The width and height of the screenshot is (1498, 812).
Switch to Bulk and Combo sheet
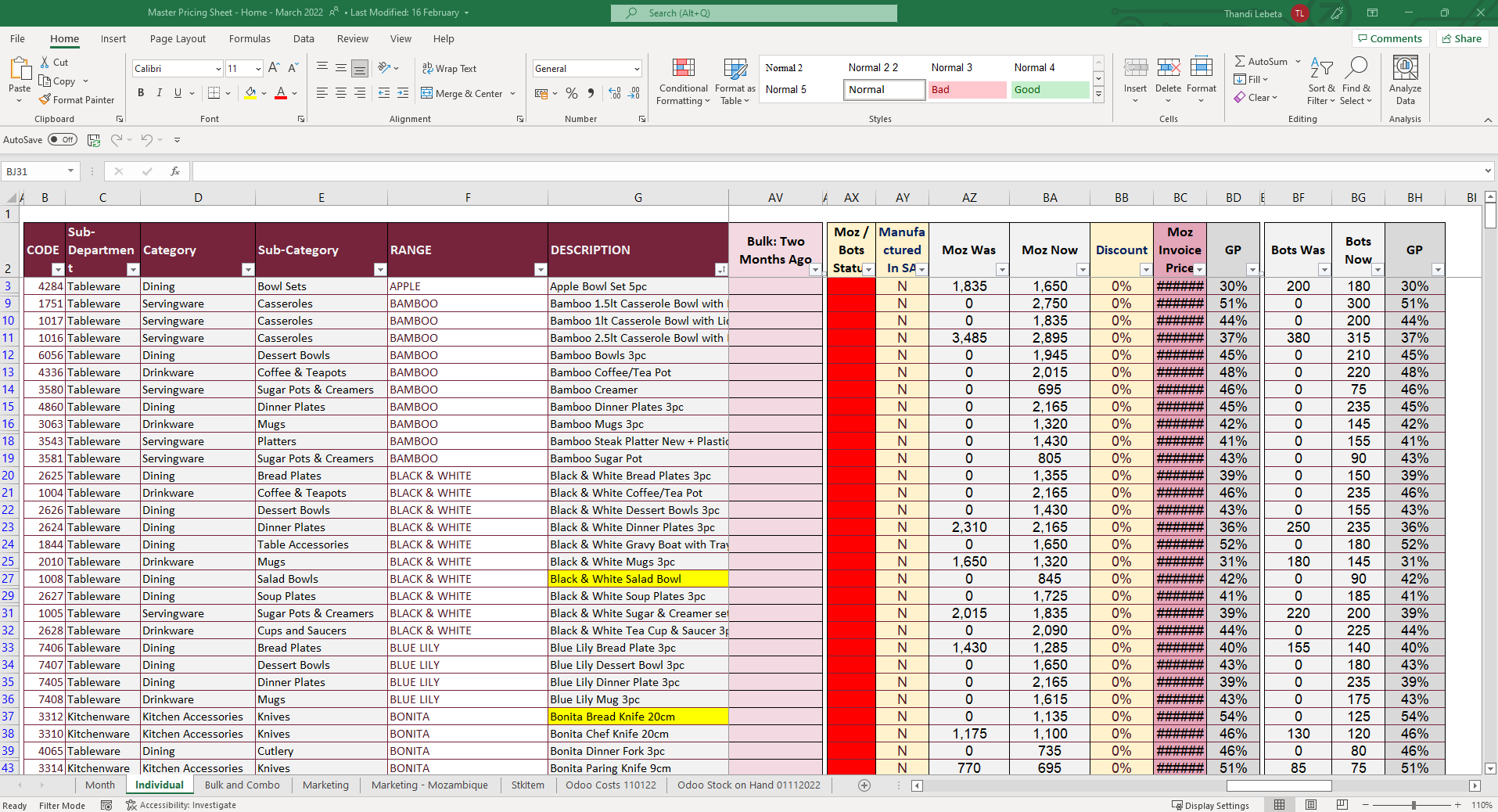[x=242, y=785]
